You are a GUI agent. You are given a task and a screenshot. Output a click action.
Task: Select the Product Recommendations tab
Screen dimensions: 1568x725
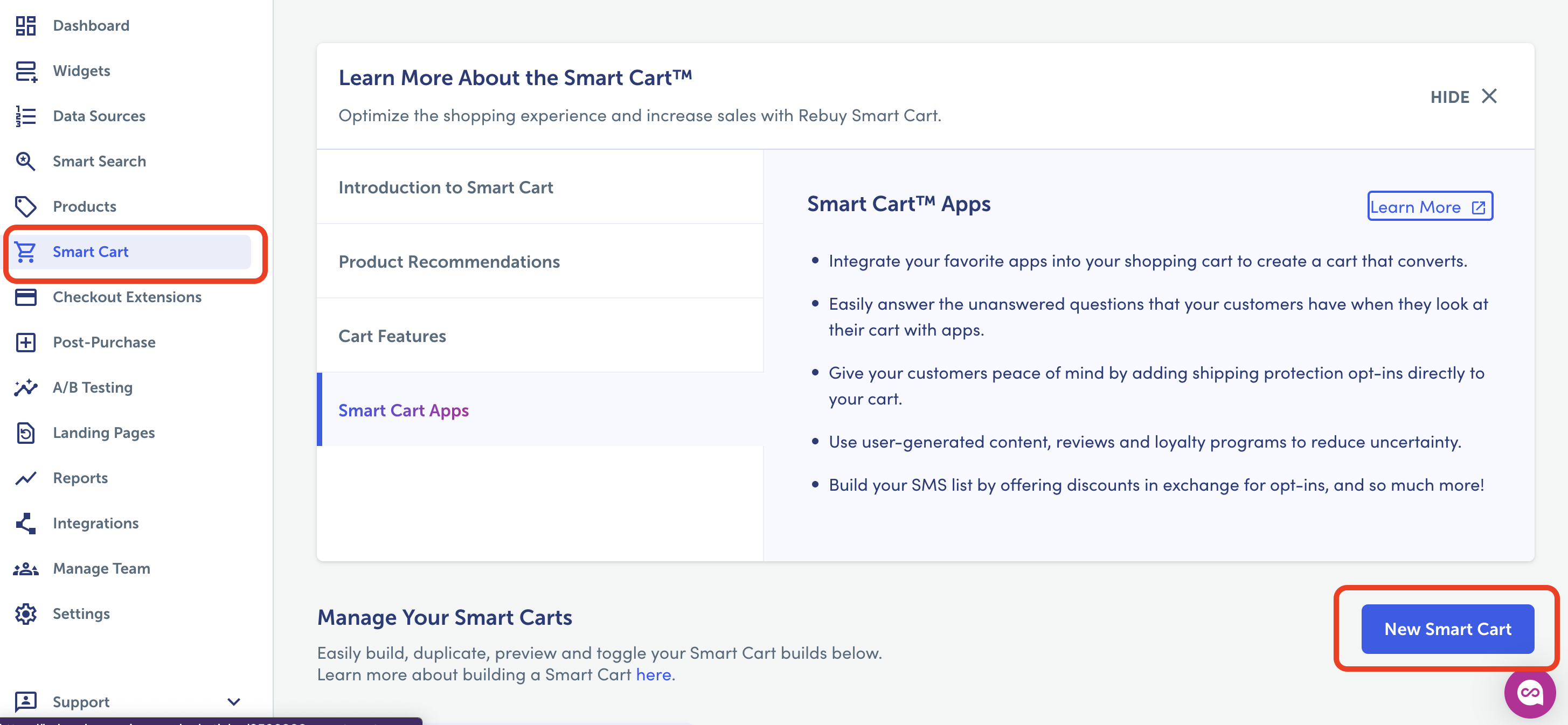449,262
